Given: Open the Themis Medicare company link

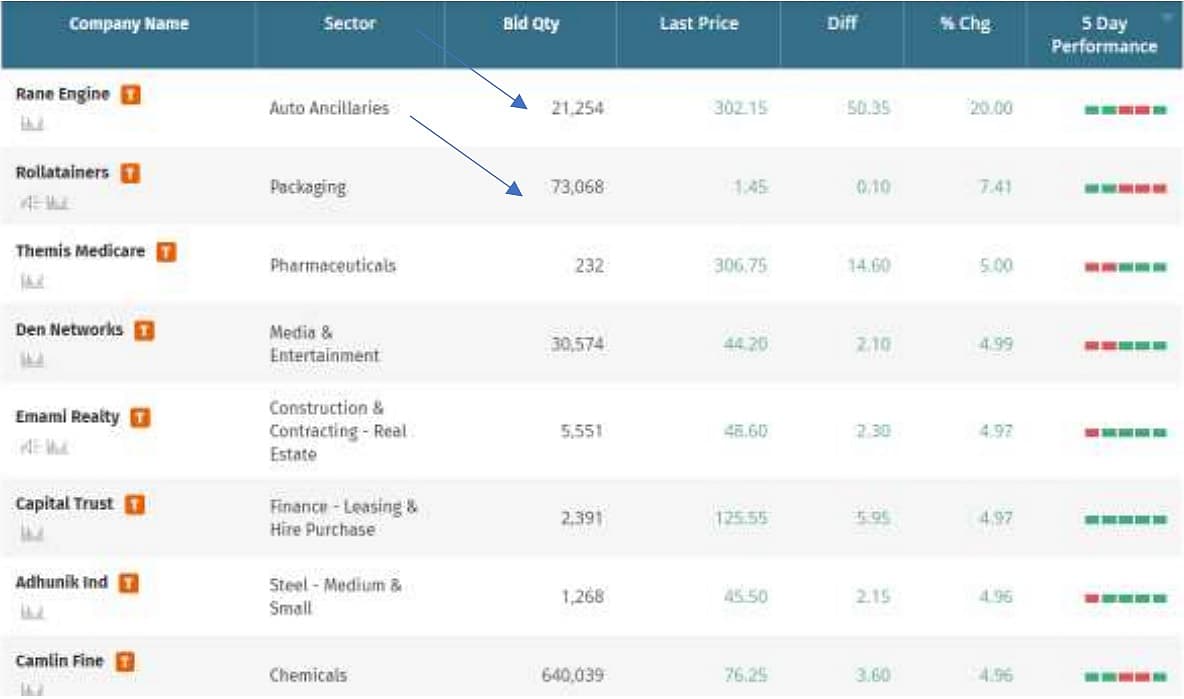Looking at the screenshot, I should 80,252.
